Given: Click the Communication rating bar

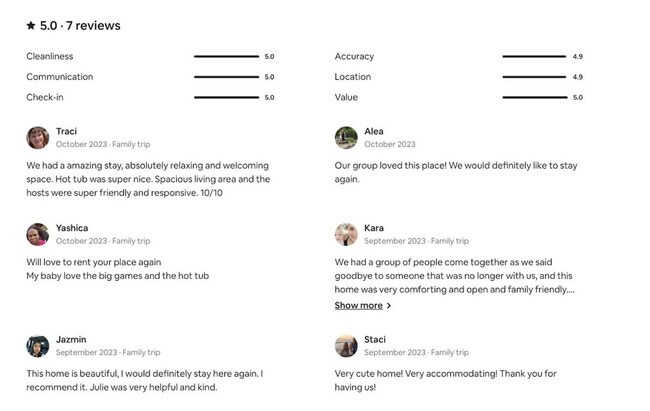Looking at the screenshot, I should 226,77.
